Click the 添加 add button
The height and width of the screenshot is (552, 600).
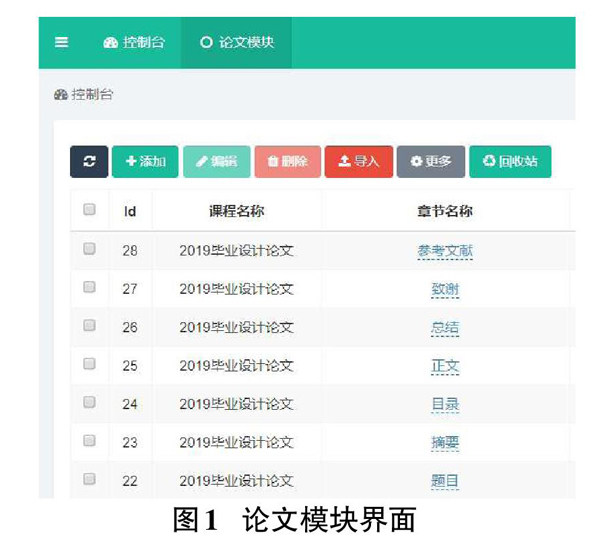[145, 161]
